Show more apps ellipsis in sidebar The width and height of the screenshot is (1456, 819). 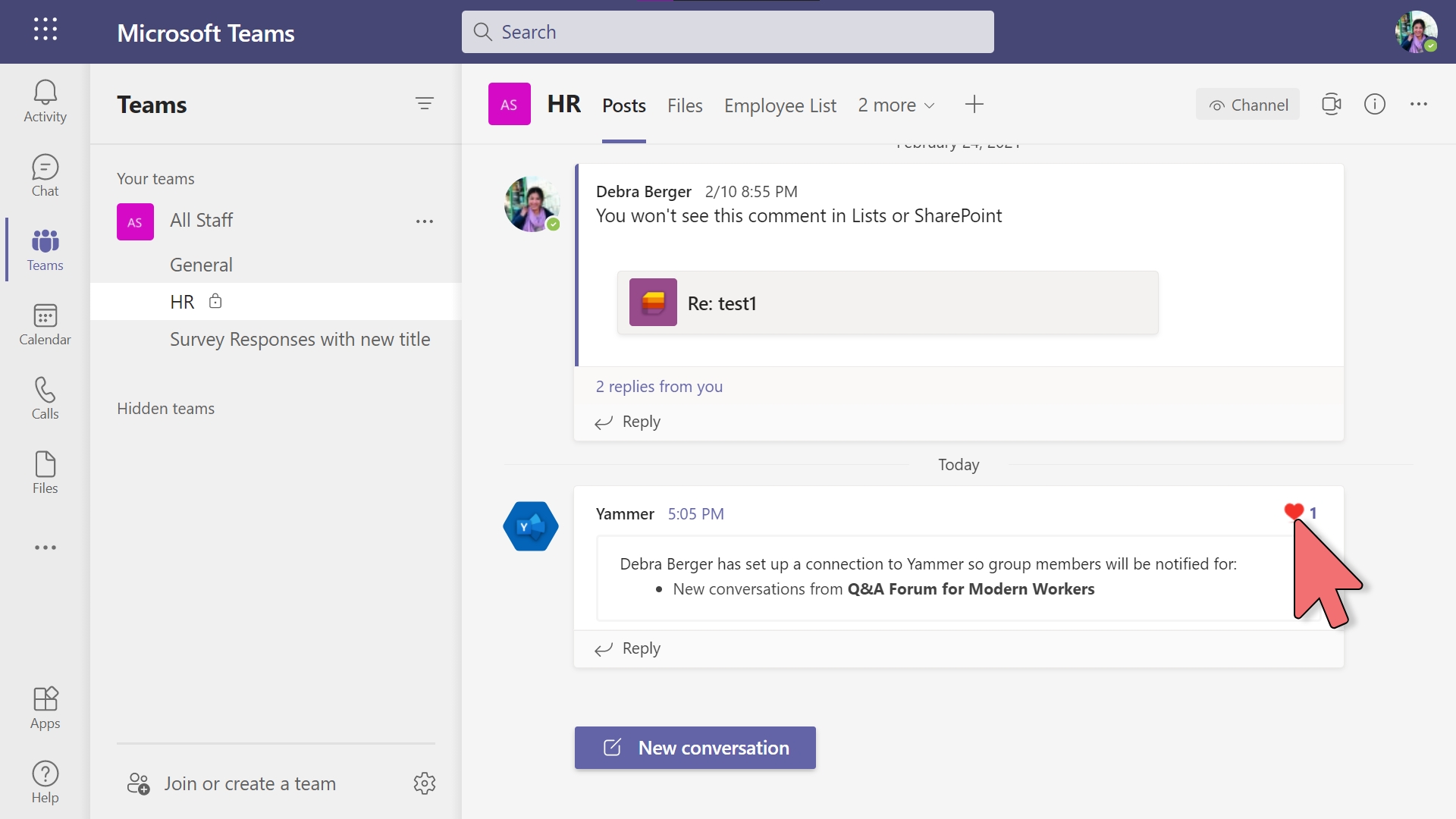pos(45,548)
